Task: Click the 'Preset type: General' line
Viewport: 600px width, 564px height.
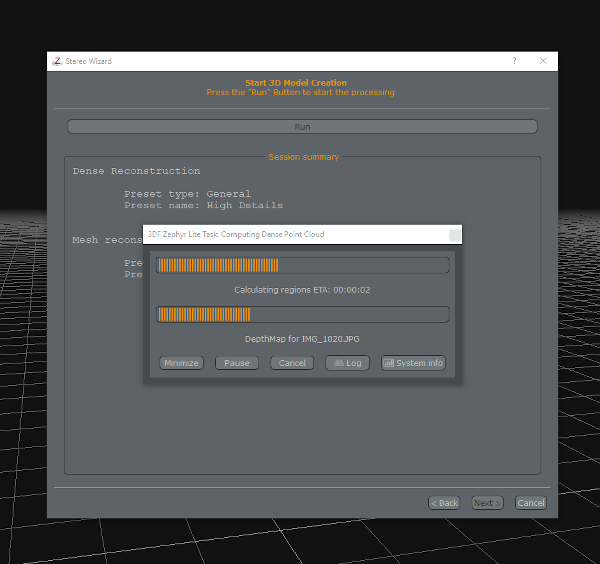Action: (x=188, y=194)
